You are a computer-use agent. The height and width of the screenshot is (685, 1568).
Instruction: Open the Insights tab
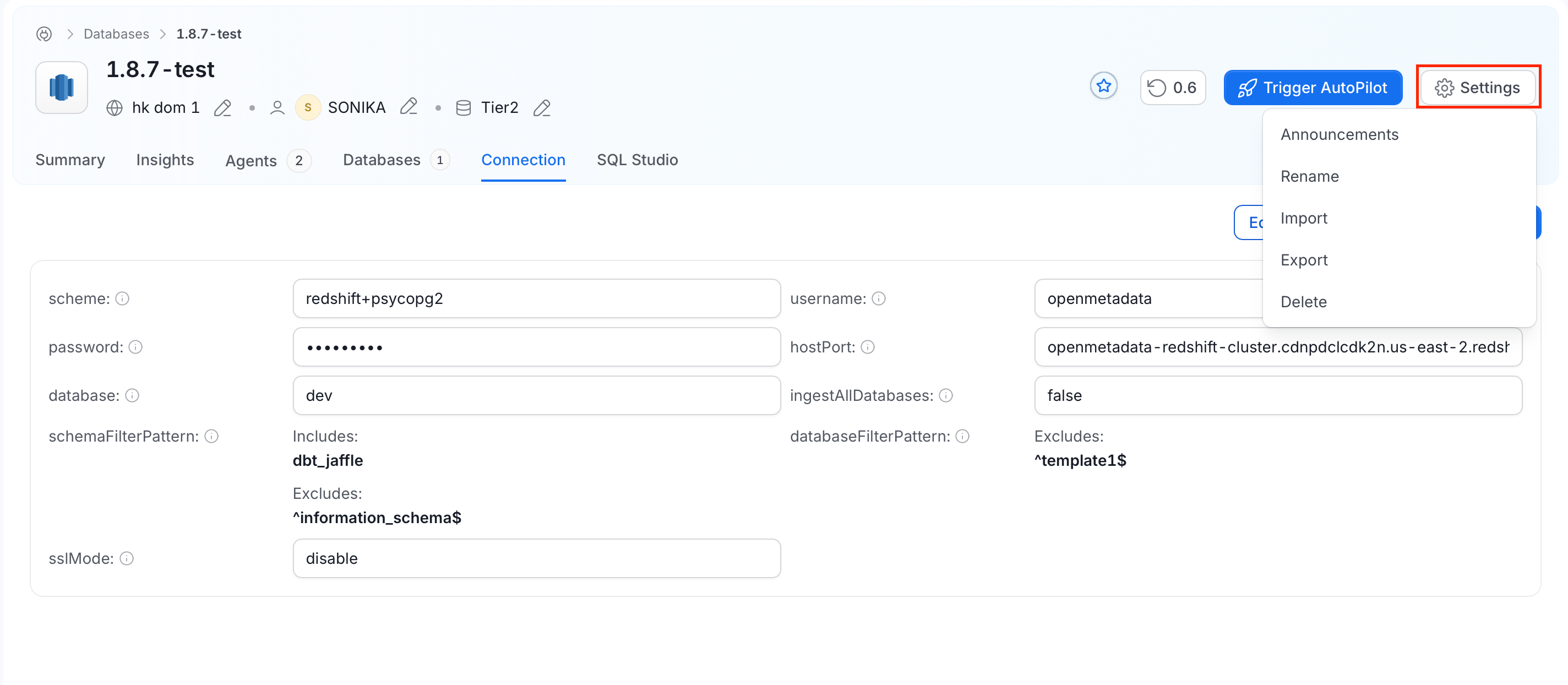pos(165,160)
